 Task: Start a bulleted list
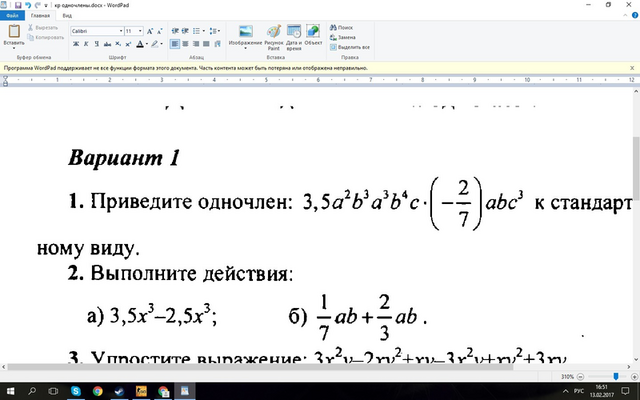pos(196,31)
